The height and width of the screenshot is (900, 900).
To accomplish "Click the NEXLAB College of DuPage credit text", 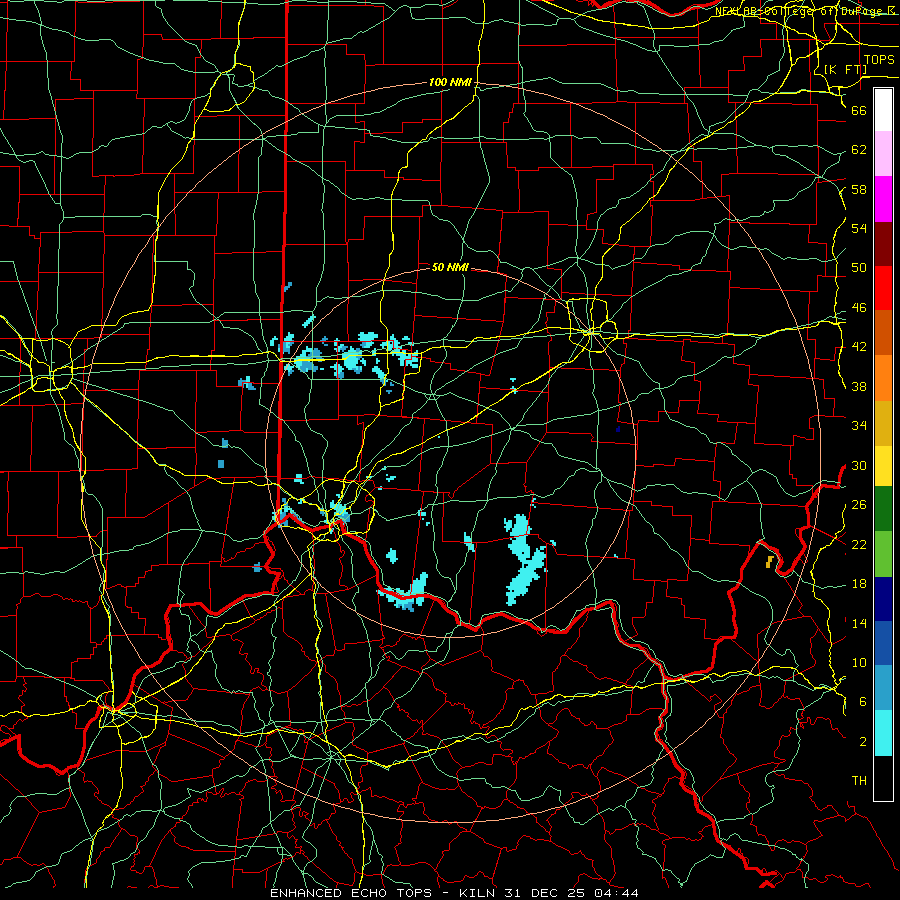I will (804, 11).
